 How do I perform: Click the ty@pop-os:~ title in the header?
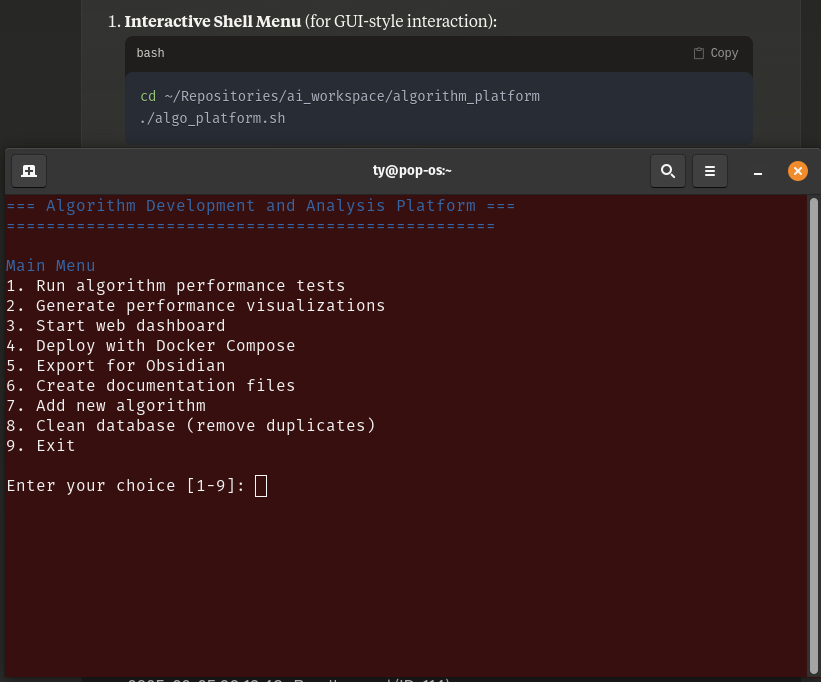click(412, 170)
